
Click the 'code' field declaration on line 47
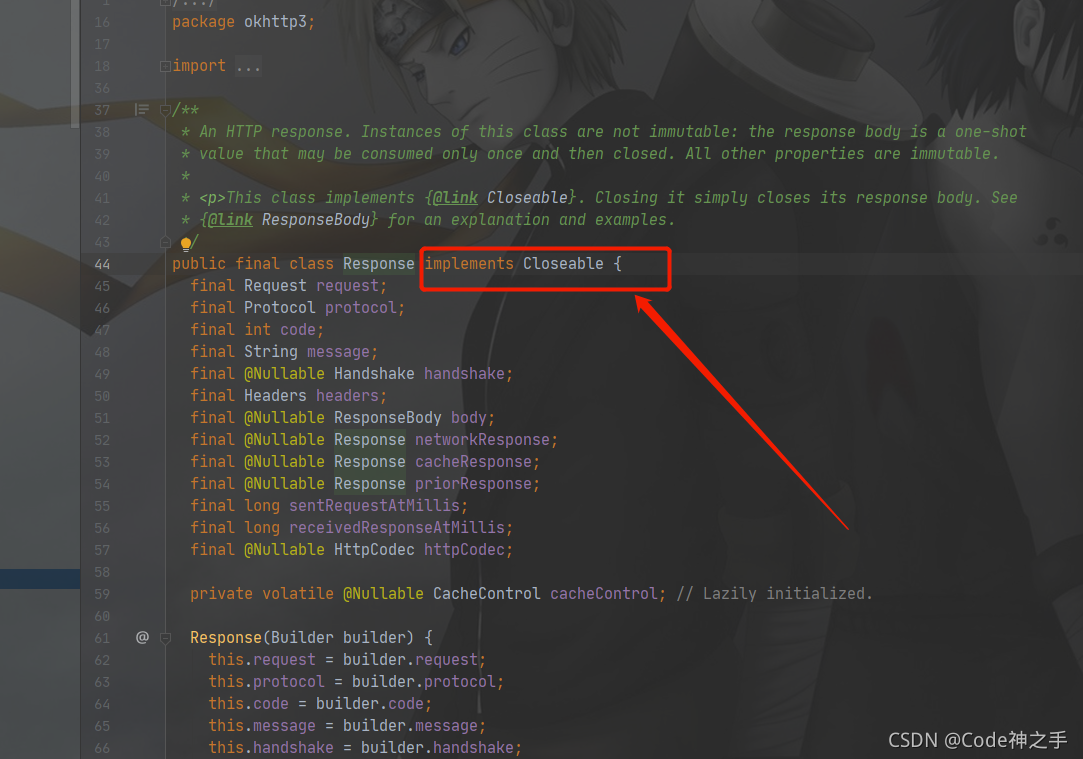298,330
